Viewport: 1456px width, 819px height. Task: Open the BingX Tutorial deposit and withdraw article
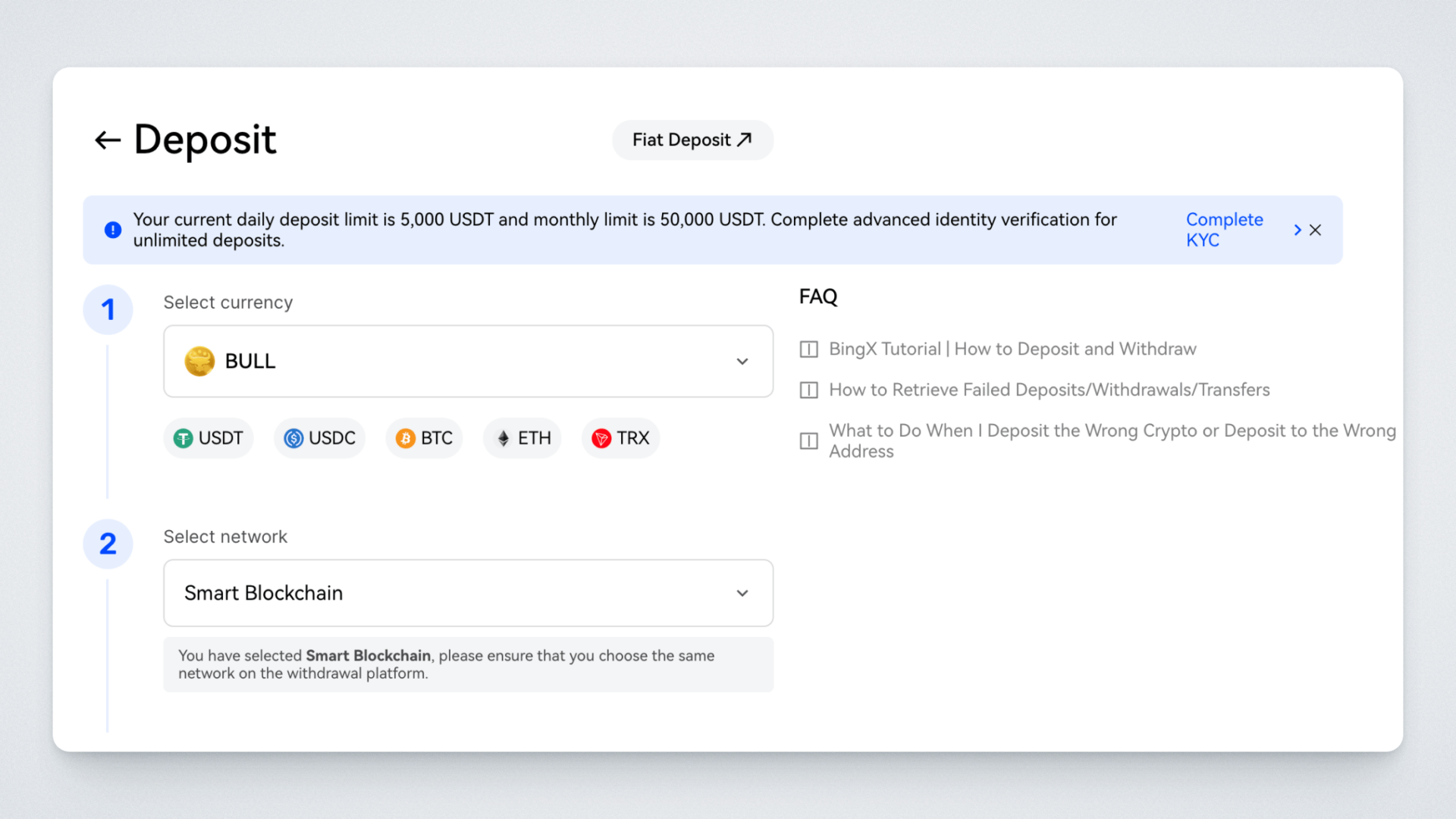1012,349
